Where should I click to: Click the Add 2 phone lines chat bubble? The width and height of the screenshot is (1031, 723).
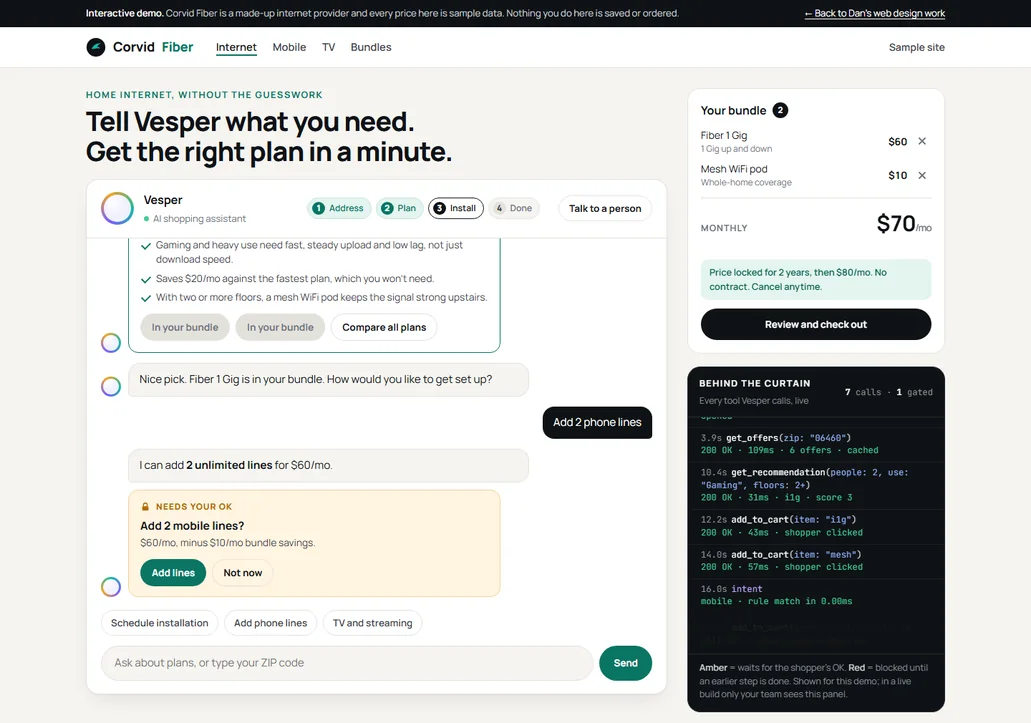(x=597, y=423)
